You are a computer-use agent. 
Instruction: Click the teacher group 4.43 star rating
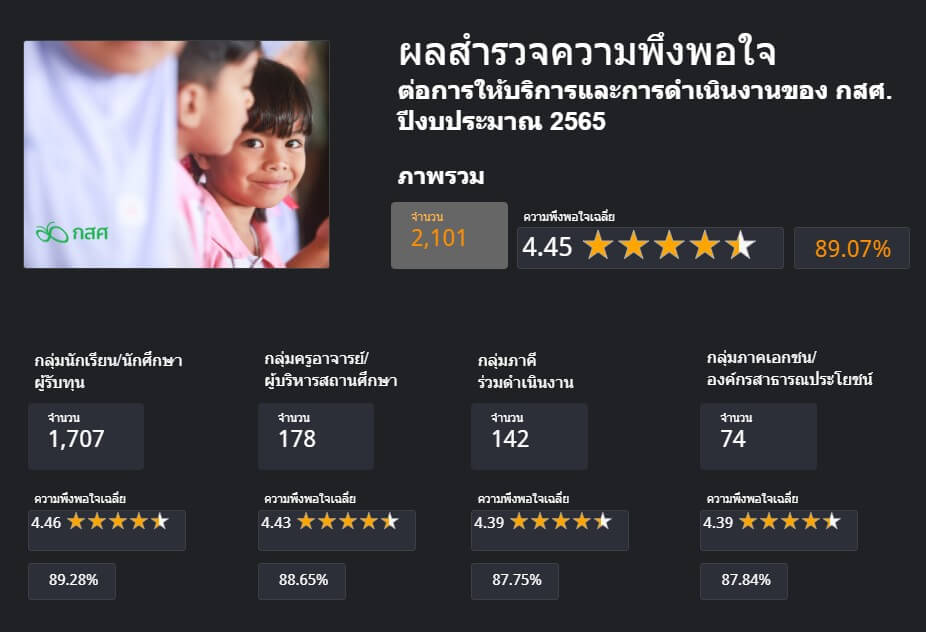337,530
